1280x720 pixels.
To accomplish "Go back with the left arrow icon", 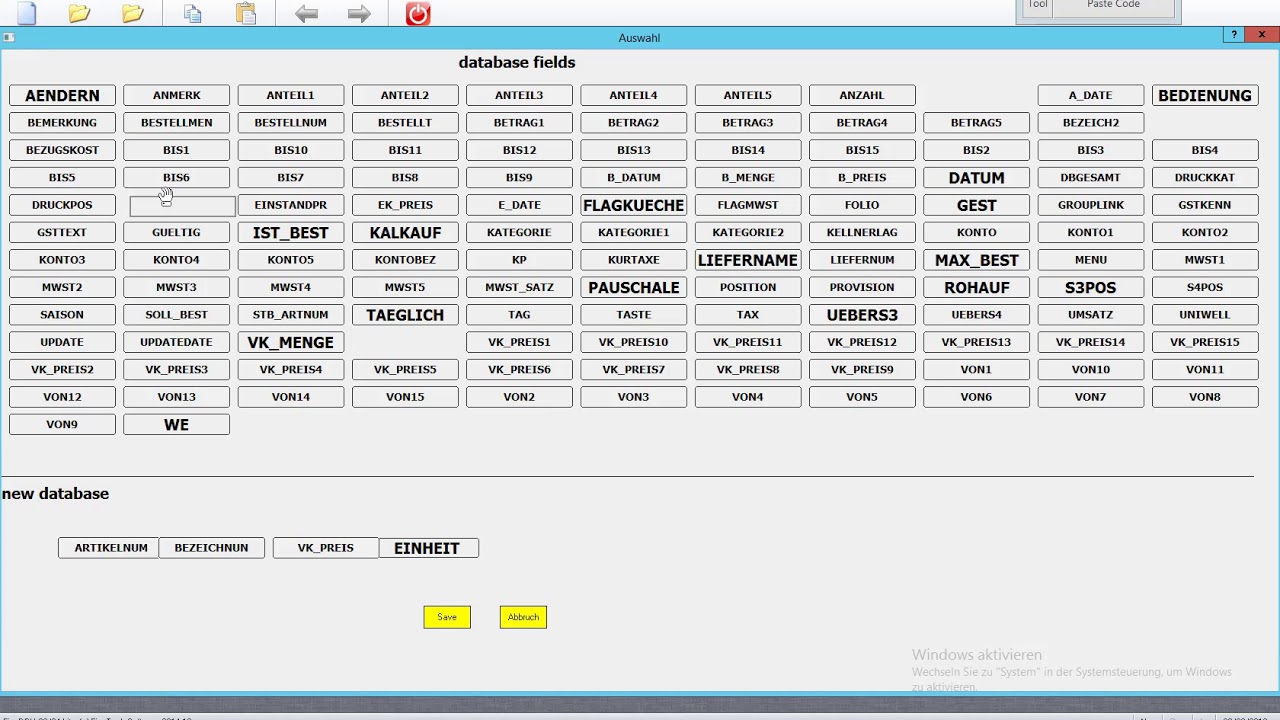I will (x=306, y=13).
